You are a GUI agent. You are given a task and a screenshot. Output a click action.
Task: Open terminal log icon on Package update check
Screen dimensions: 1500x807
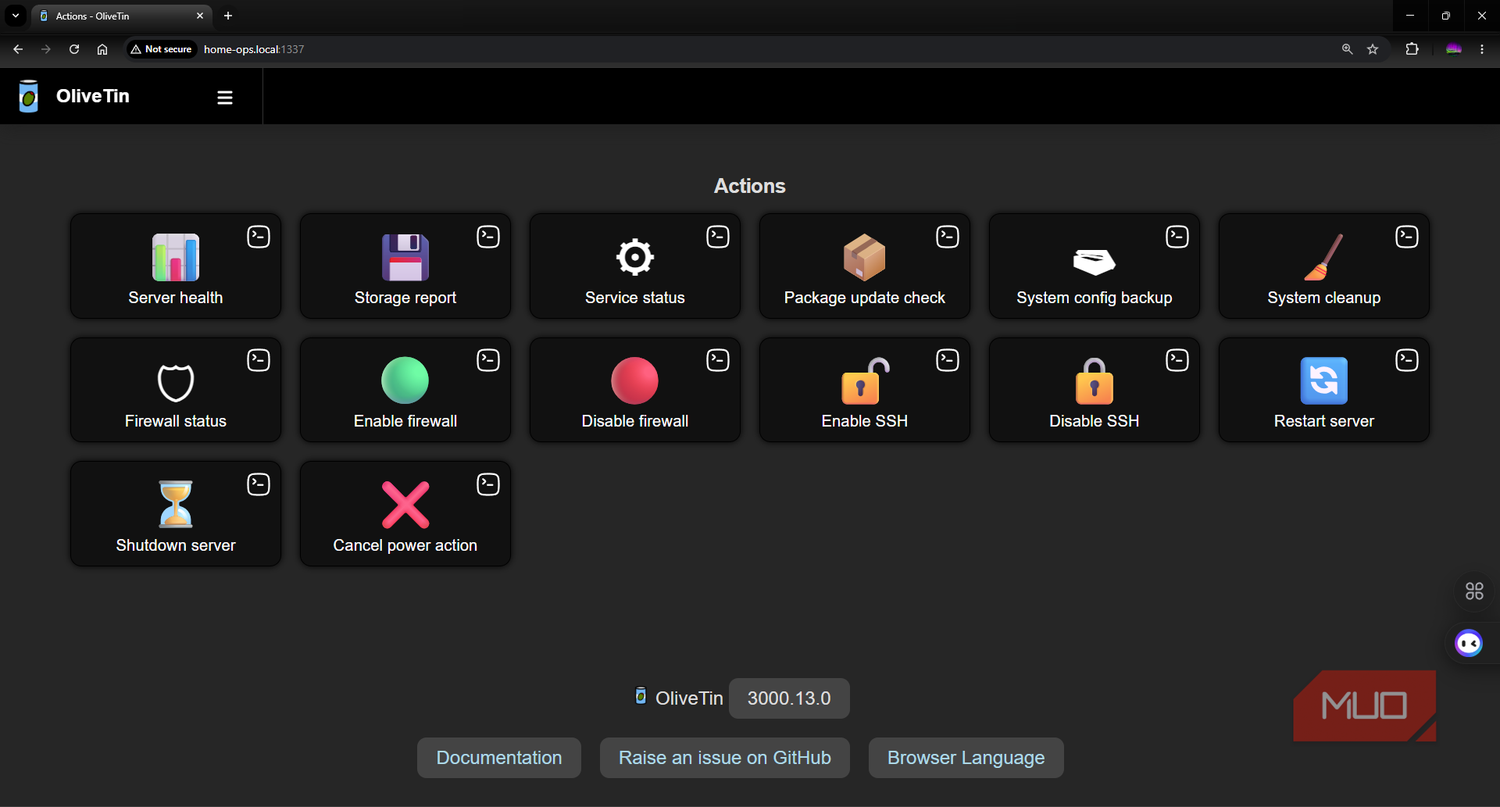point(947,236)
